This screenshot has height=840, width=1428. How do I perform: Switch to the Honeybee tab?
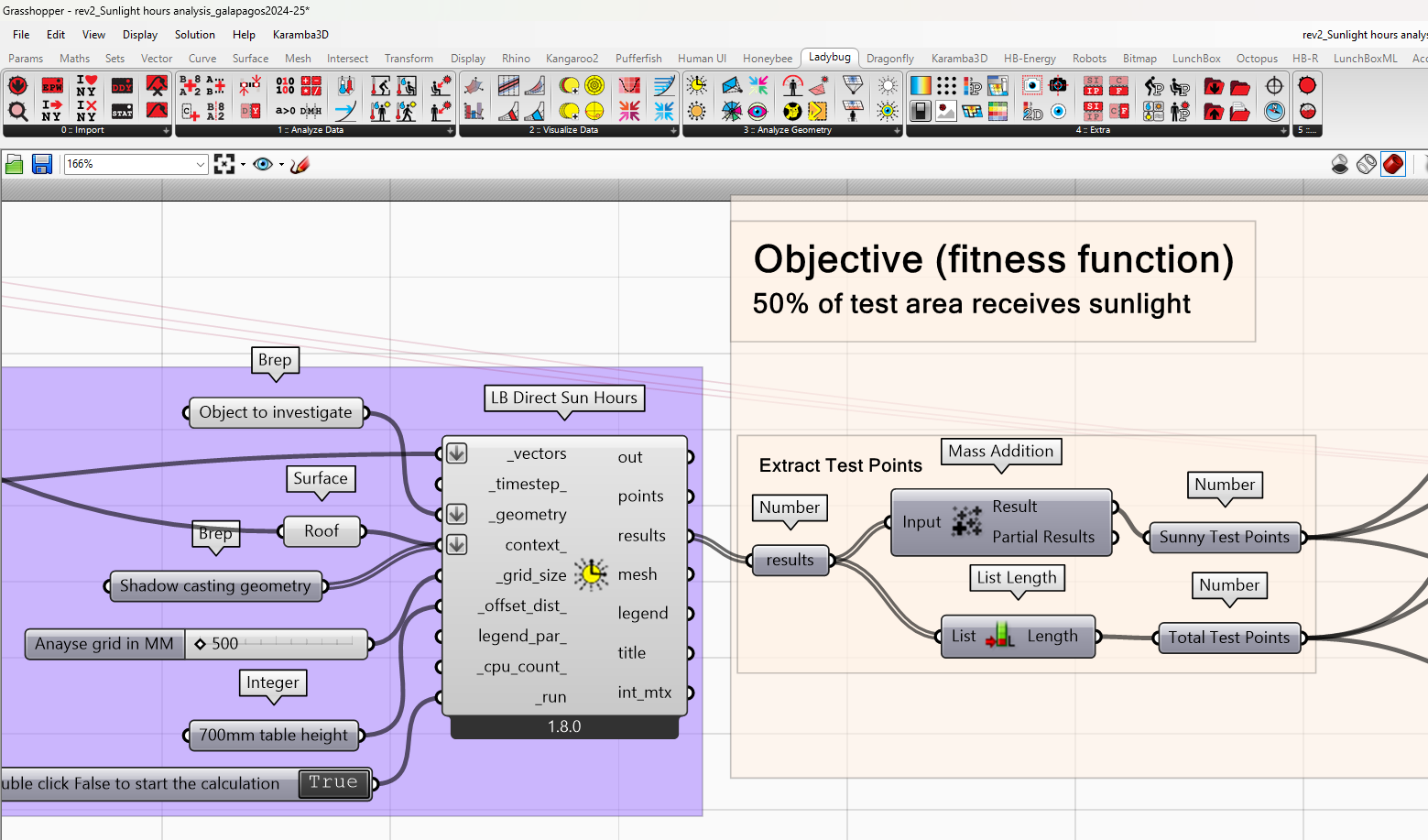[x=767, y=59]
